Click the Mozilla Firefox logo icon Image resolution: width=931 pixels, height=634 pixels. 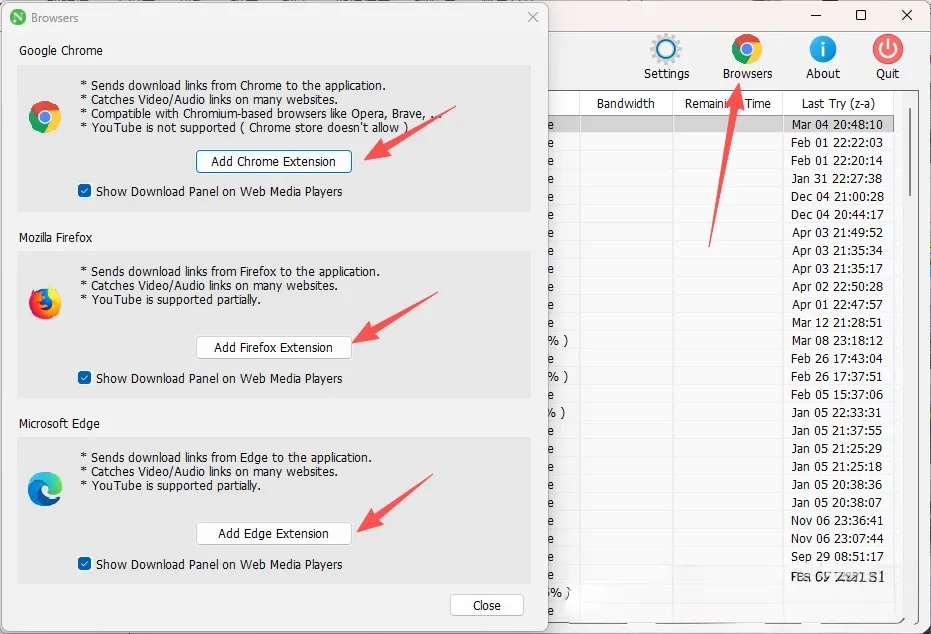pos(45,303)
